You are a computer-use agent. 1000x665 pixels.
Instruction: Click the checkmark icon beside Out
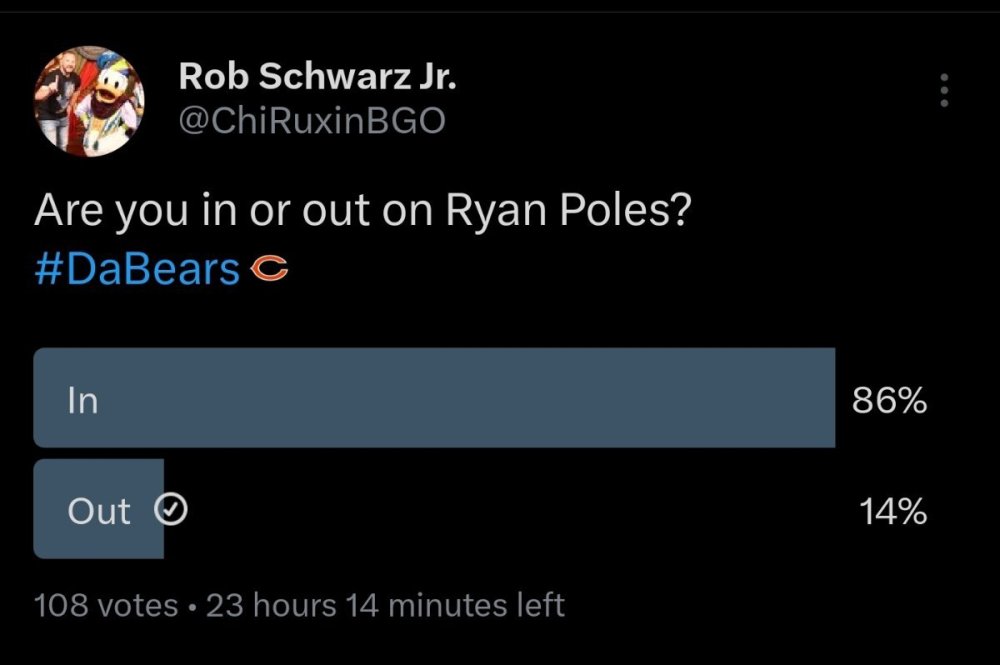[172, 511]
